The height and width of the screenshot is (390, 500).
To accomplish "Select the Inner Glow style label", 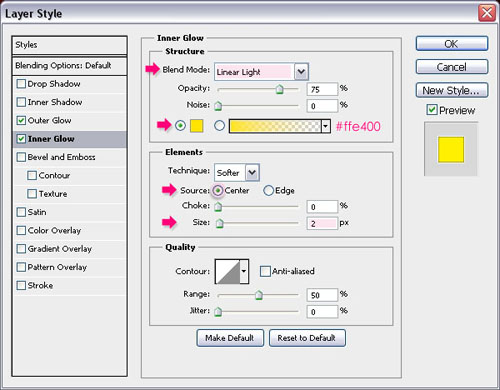I will (x=51, y=139).
